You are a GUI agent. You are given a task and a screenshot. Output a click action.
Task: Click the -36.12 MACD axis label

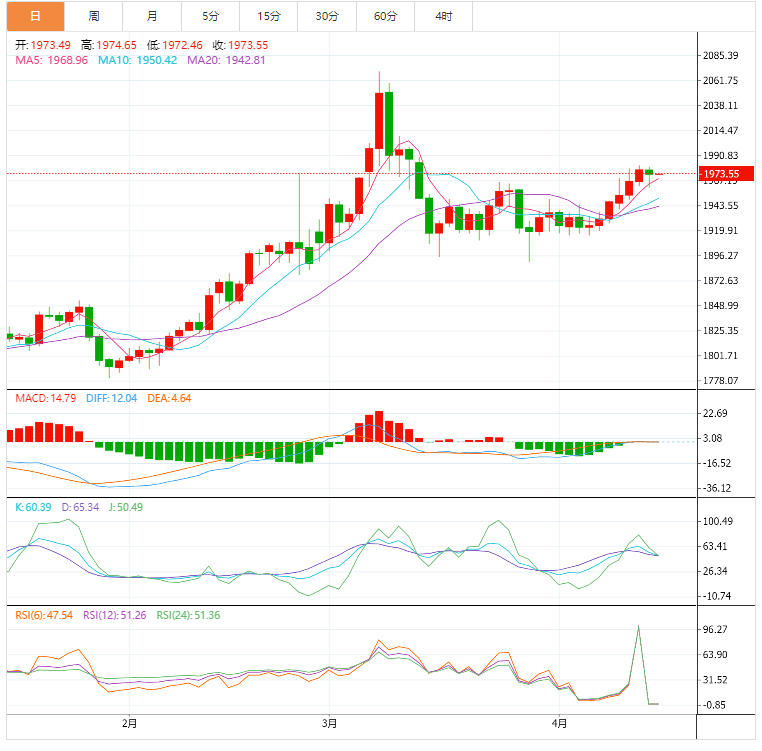717,488
